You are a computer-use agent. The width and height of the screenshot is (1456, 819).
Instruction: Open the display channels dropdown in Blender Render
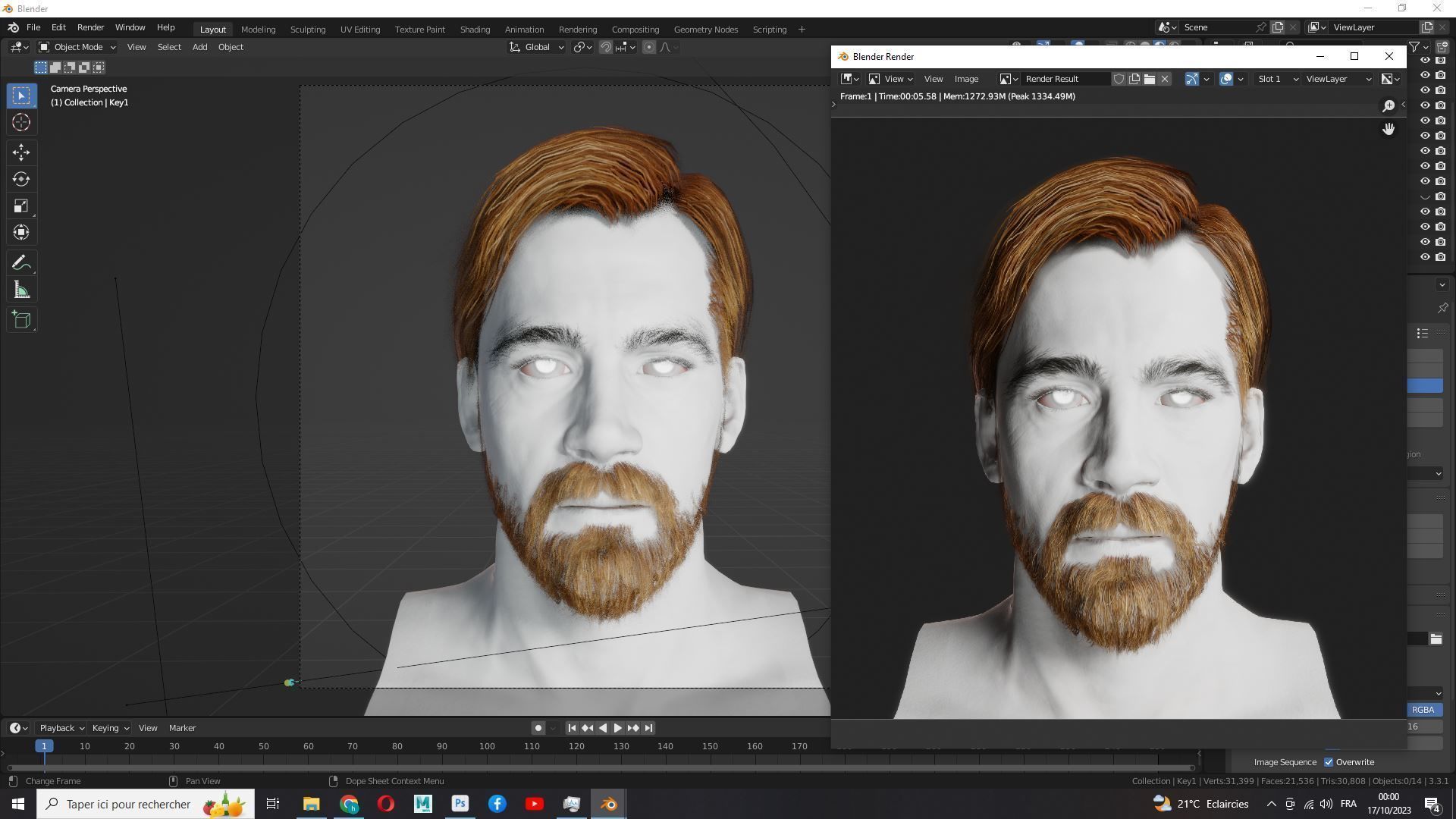1390,79
